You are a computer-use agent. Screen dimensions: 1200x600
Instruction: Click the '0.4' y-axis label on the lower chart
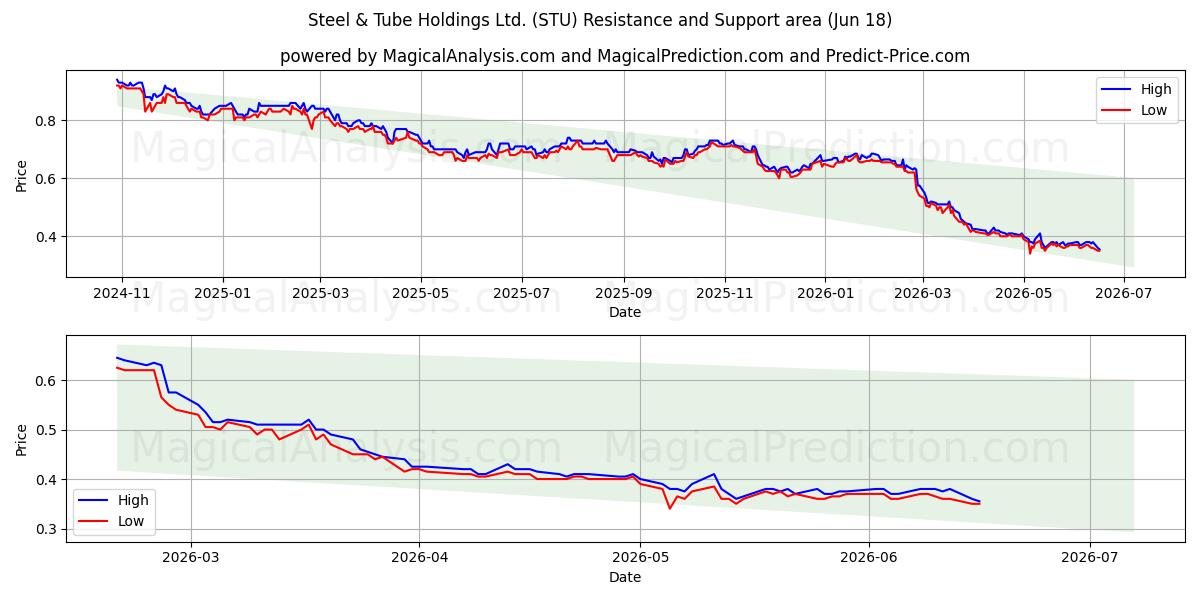(x=48, y=480)
